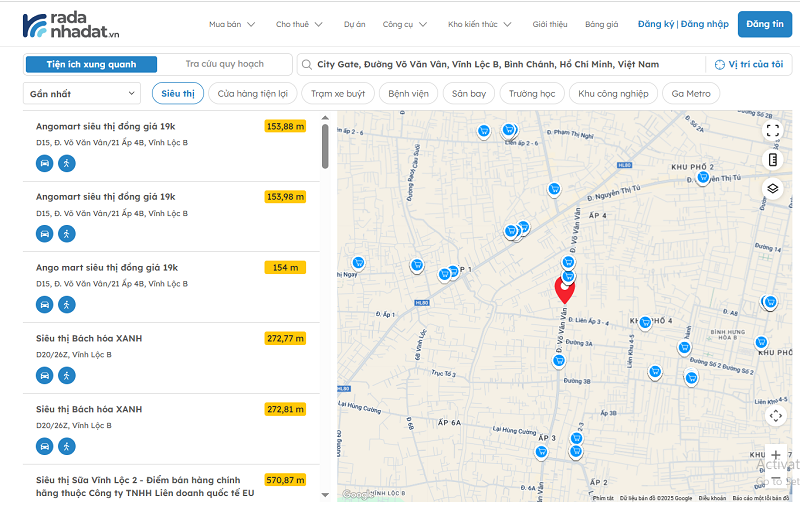Click results list scroll down arrow

[325, 495]
